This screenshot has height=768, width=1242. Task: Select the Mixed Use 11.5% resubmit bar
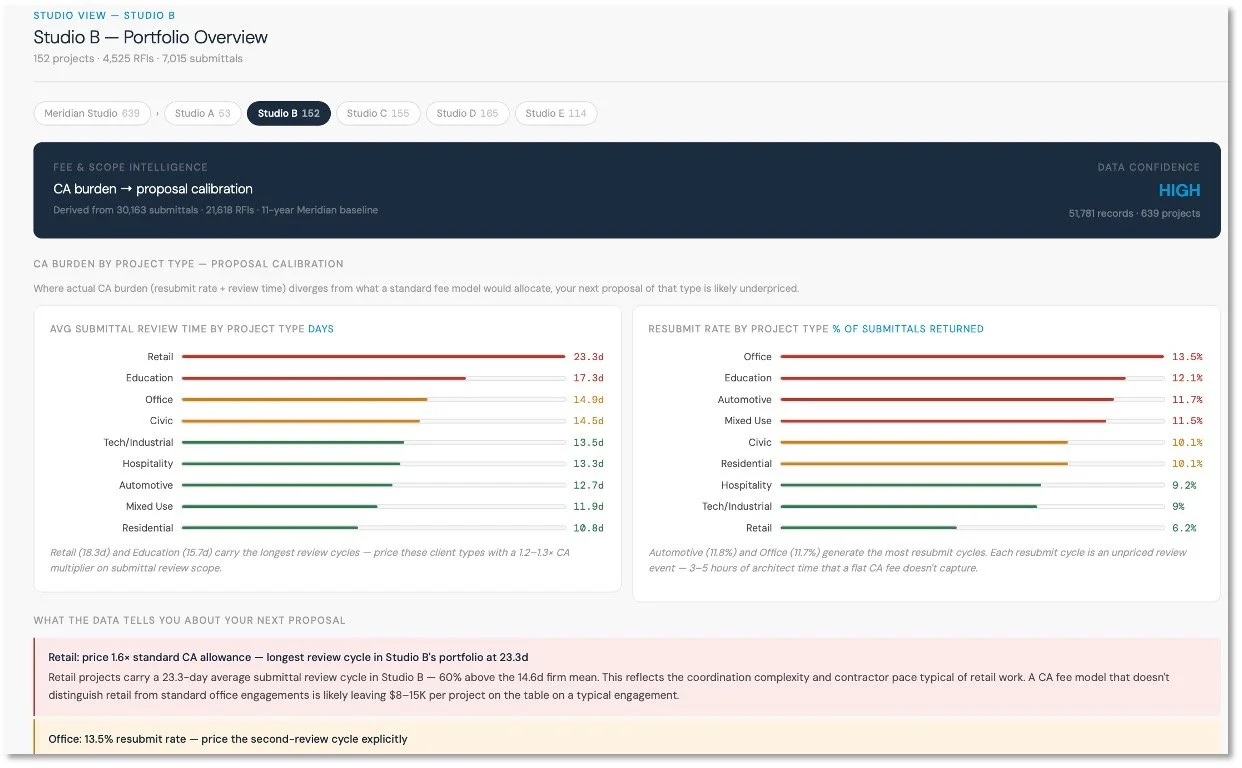click(972, 421)
